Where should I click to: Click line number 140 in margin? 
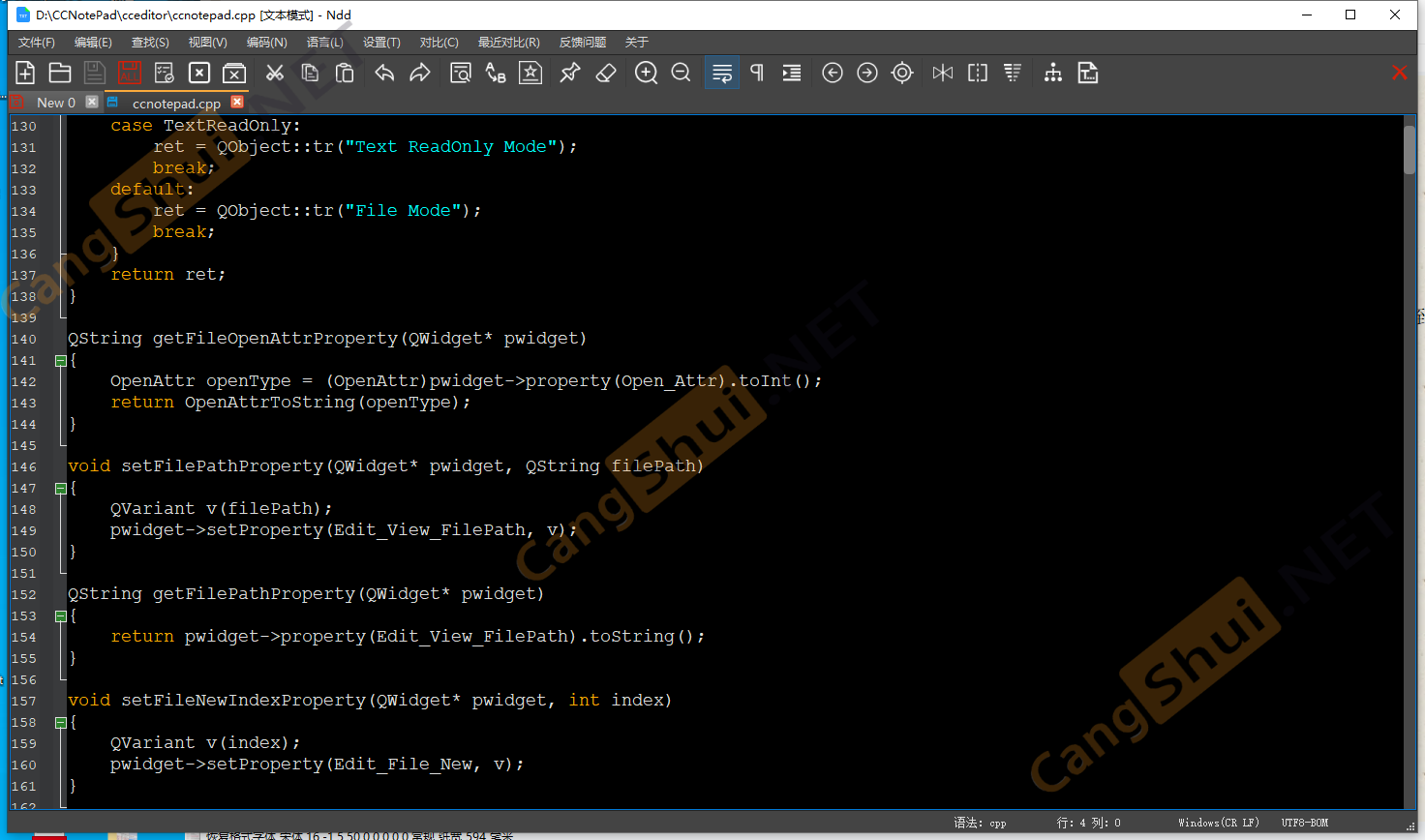pos(24,340)
